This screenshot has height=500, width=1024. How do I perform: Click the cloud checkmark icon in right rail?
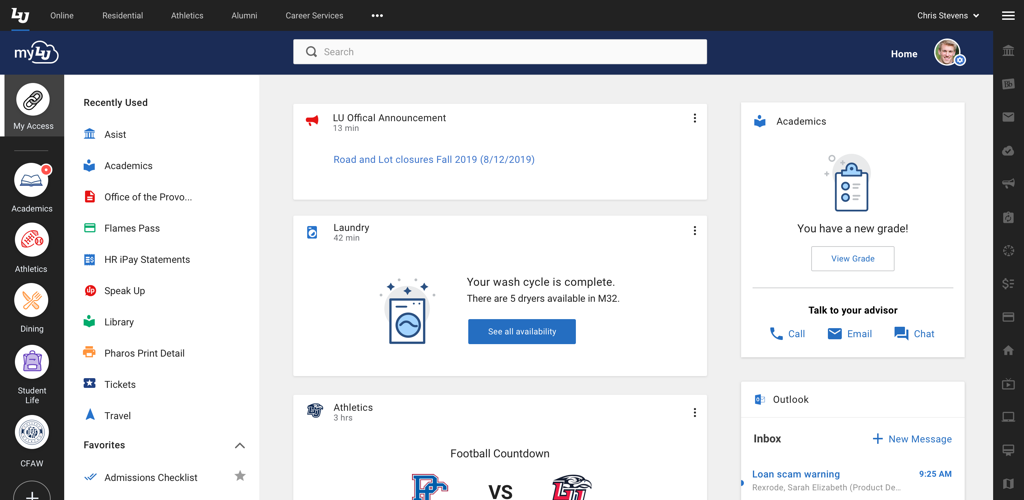[x=1008, y=151]
